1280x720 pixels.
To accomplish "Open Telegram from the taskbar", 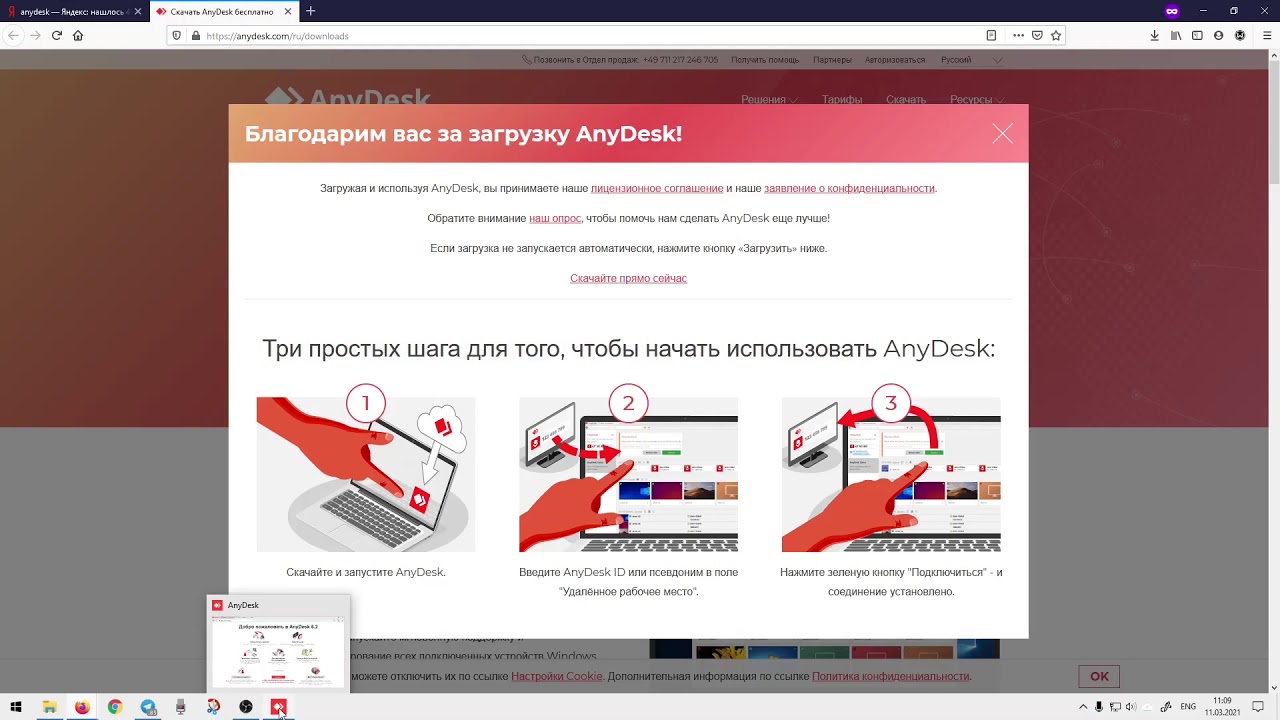I will coord(148,707).
